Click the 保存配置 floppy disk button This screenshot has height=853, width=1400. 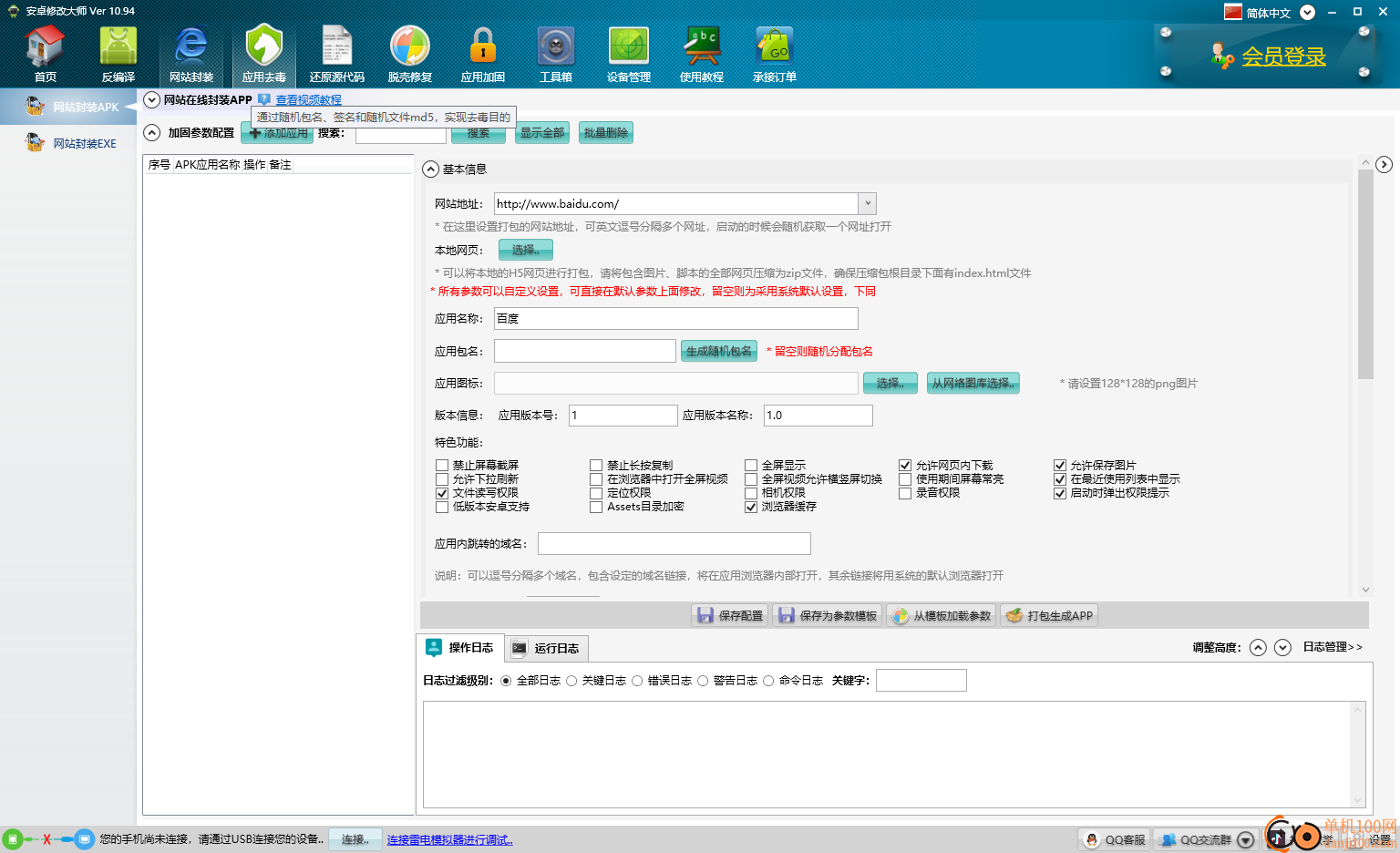pos(729,615)
